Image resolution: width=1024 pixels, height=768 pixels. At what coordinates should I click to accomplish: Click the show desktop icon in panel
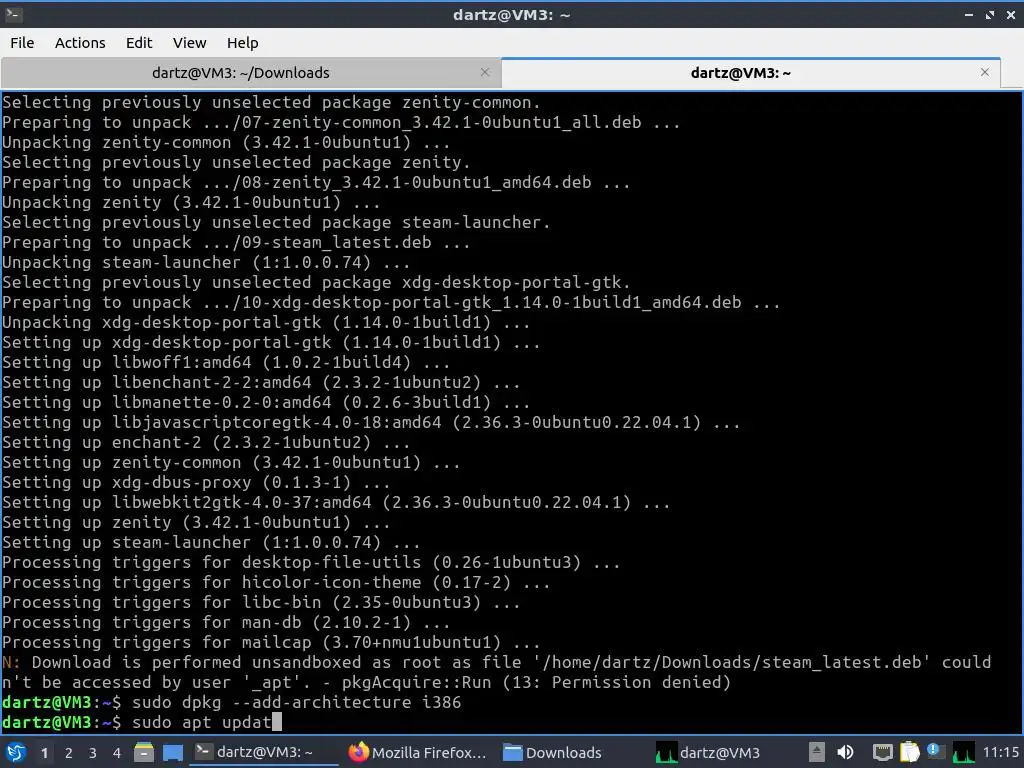172,752
